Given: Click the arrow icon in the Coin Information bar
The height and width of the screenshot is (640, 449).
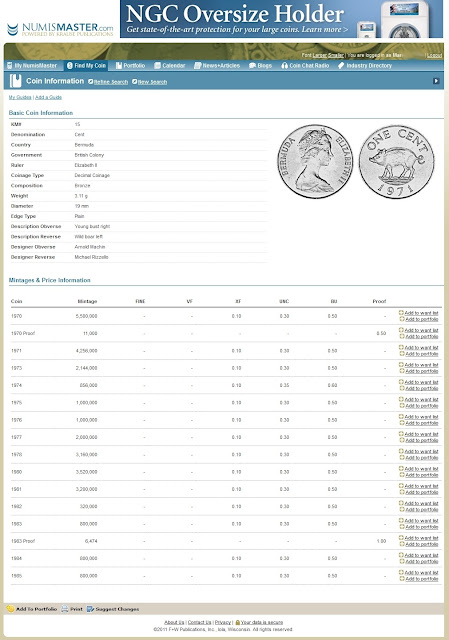Looking at the screenshot, I should (436, 81).
